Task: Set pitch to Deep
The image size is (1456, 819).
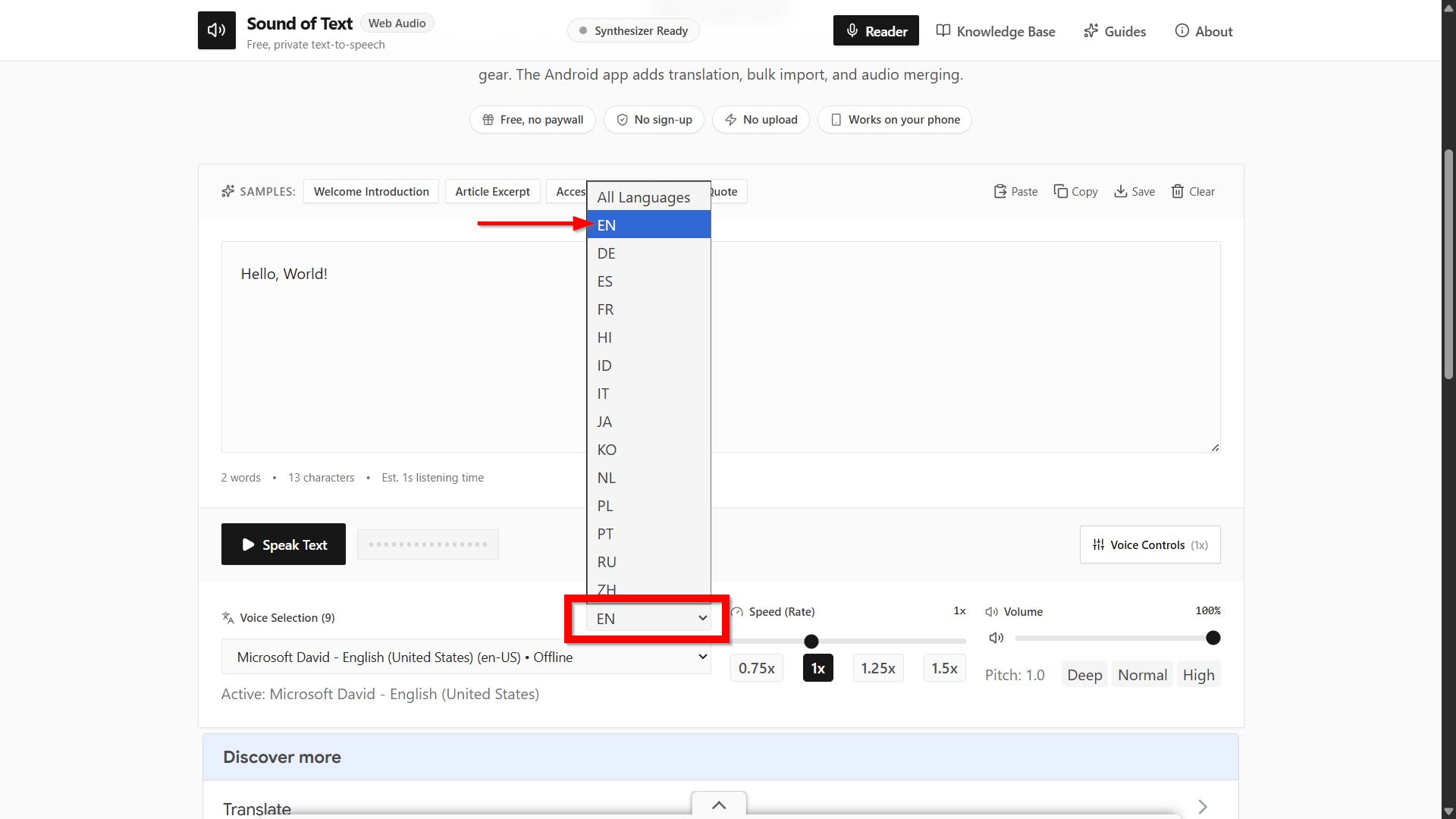Action: point(1084,675)
